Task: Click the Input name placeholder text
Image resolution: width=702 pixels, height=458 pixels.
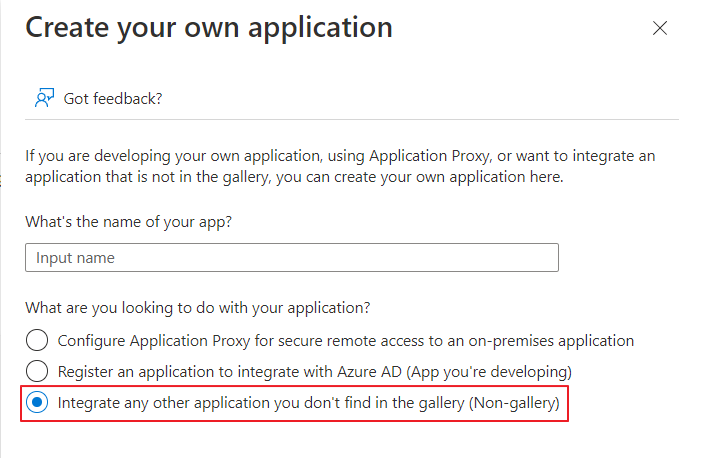Action: click(75, 258)
